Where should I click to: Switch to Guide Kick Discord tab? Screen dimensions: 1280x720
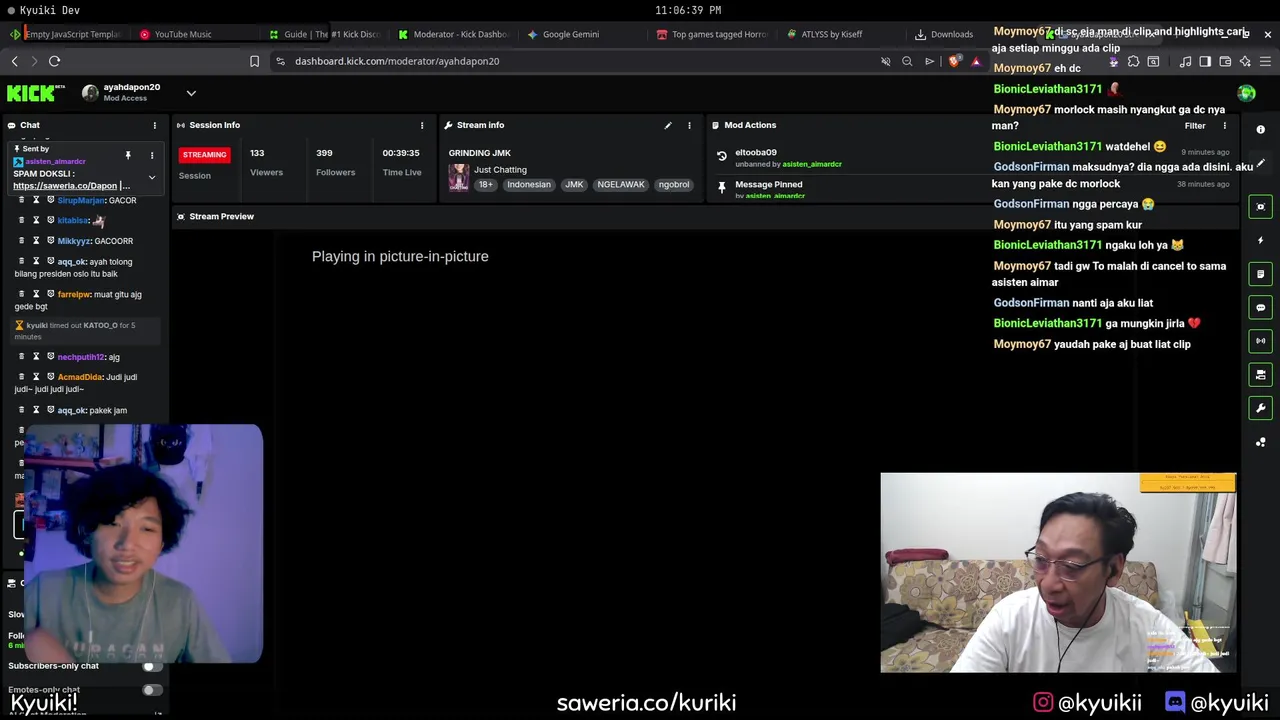(x=325, y=34)
